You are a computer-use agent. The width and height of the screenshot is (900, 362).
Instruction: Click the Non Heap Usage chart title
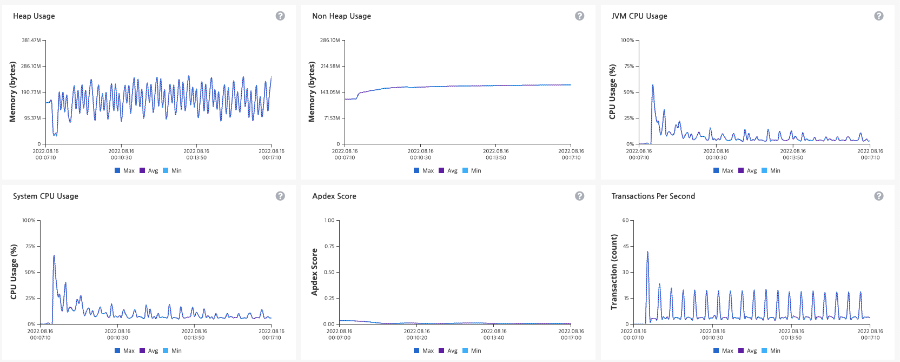(x=342, y=16)
